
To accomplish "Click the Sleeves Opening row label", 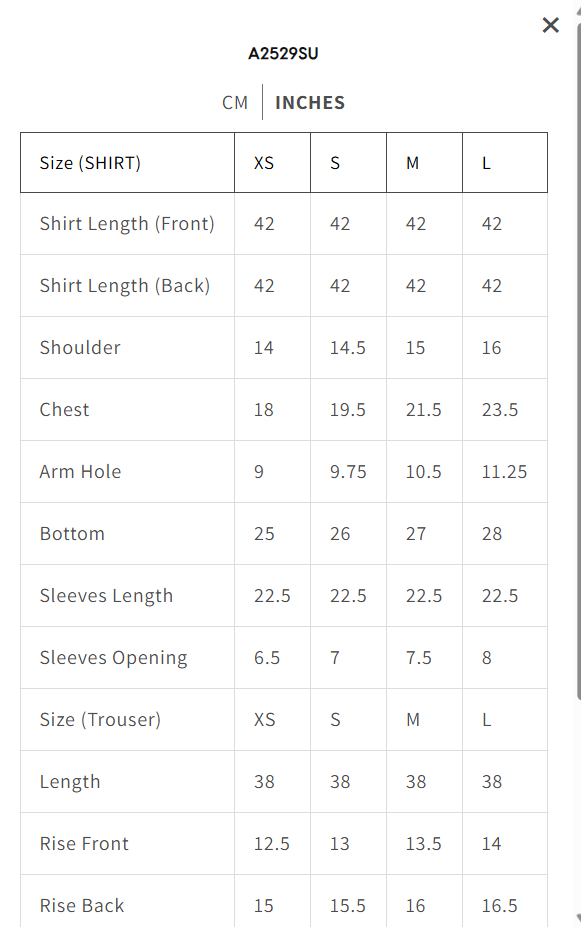I will coord(112,657).
